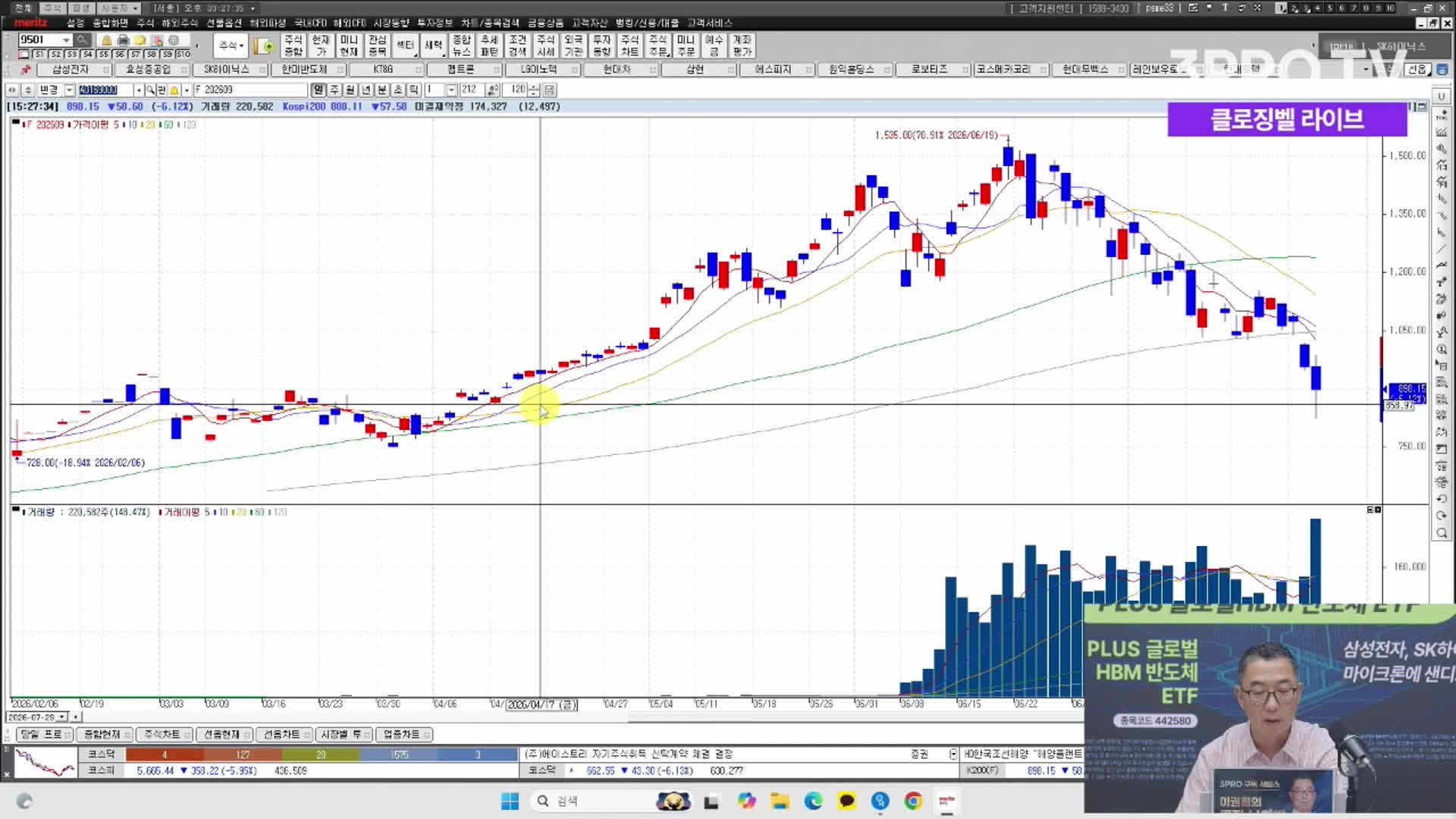Select the 월 monthly period toggle
This screenshot has height=819, width=1456.
click(x=350, y=89)
